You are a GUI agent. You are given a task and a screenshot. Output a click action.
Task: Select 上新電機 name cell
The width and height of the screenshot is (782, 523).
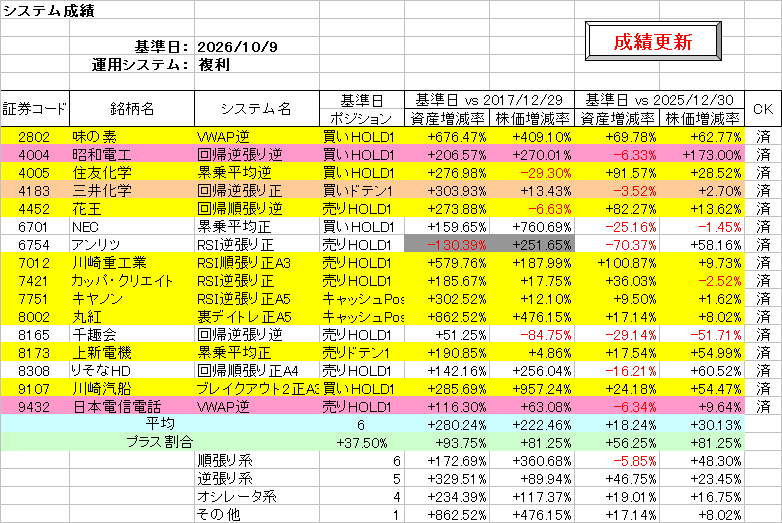pos(132,352)
